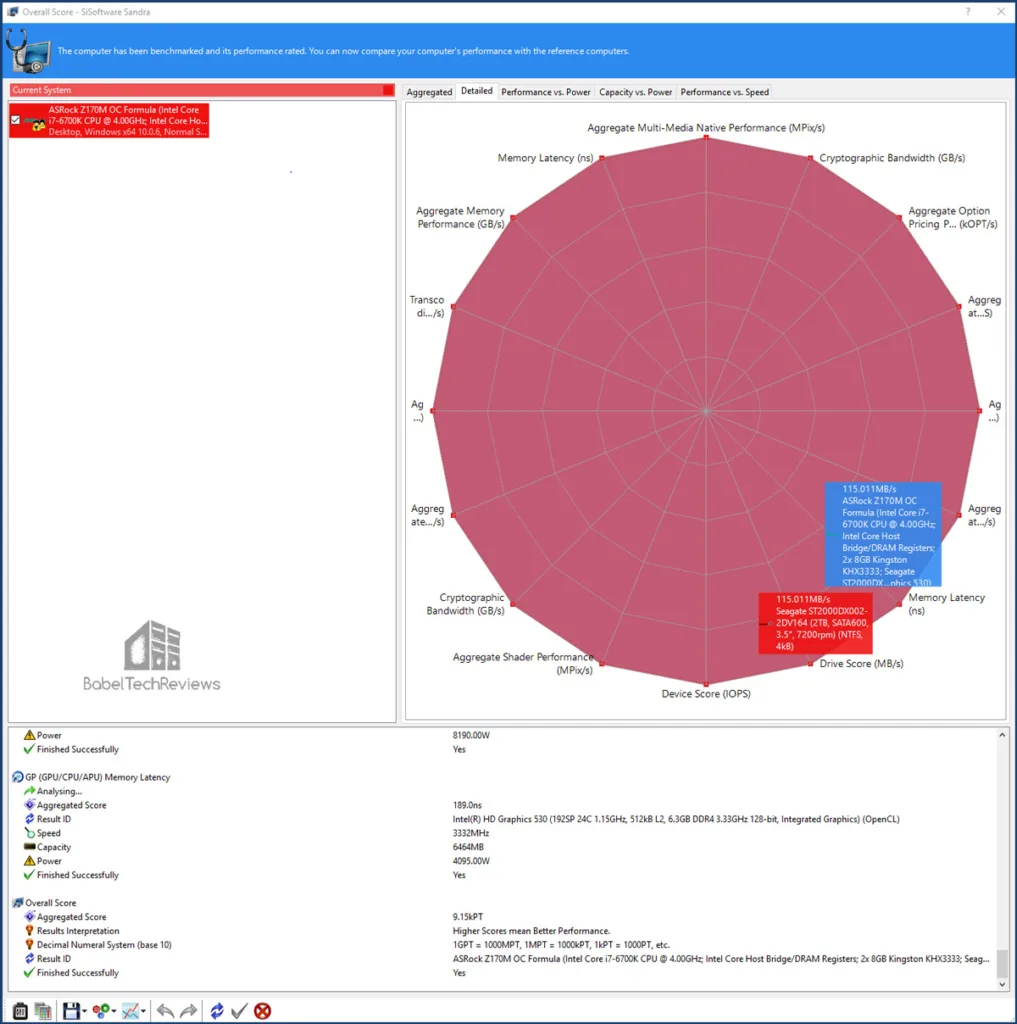Image resolution: width=1017 pixels, height=1024 pixels.
Task: Click the line chart icon
Action: click(x=129, y=1010)
